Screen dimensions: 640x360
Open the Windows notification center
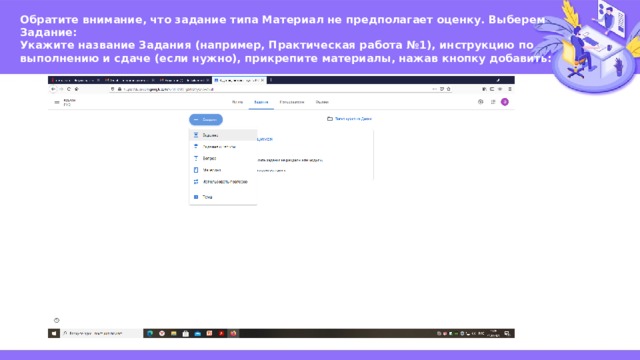pyautogui.click(x=507, y=333)
